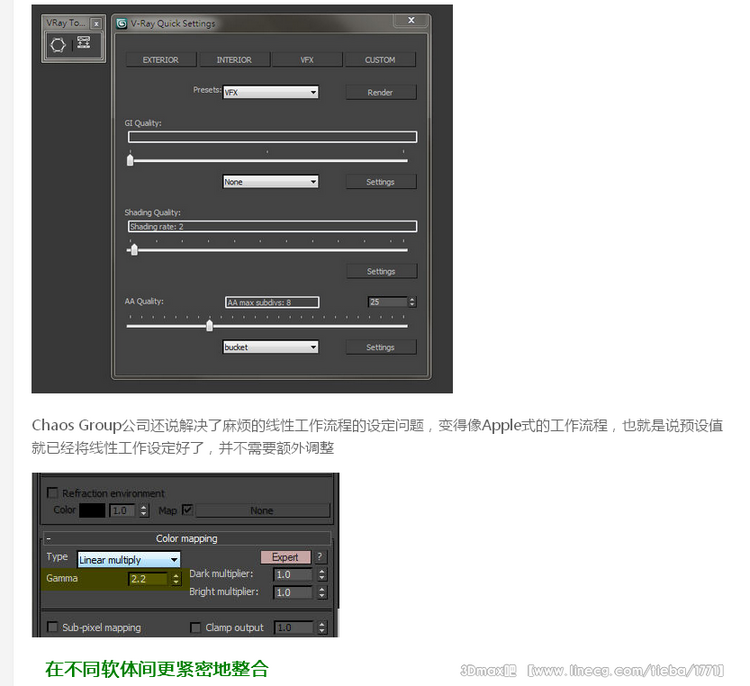The height and width of the screenshot is (686, 750).
Task: Click the green heading 在不同软体间更紧密地整合
Action: [157, 669]
